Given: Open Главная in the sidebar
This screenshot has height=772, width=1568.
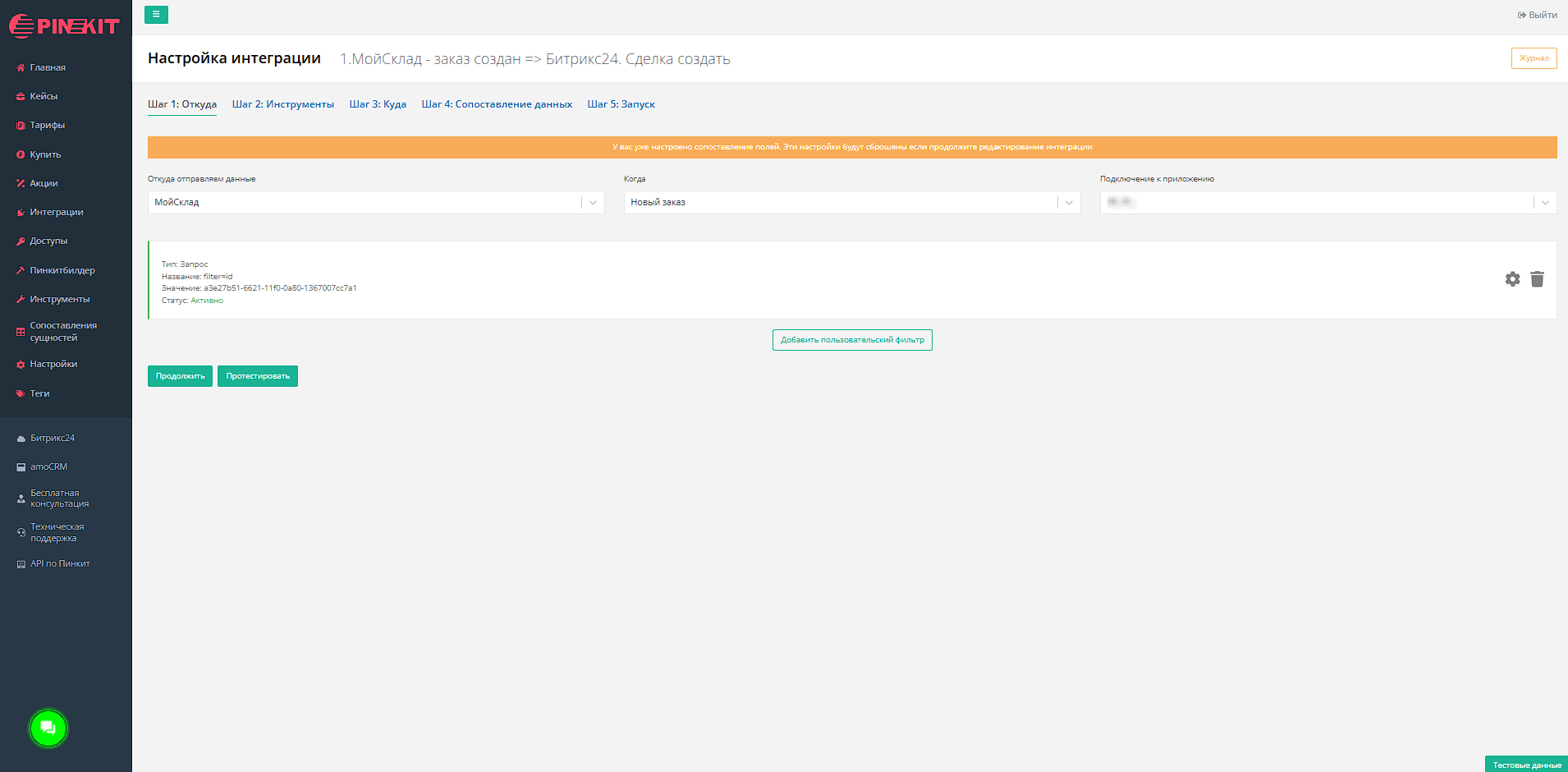Looking at the screenshot, I should pos(48,67).
